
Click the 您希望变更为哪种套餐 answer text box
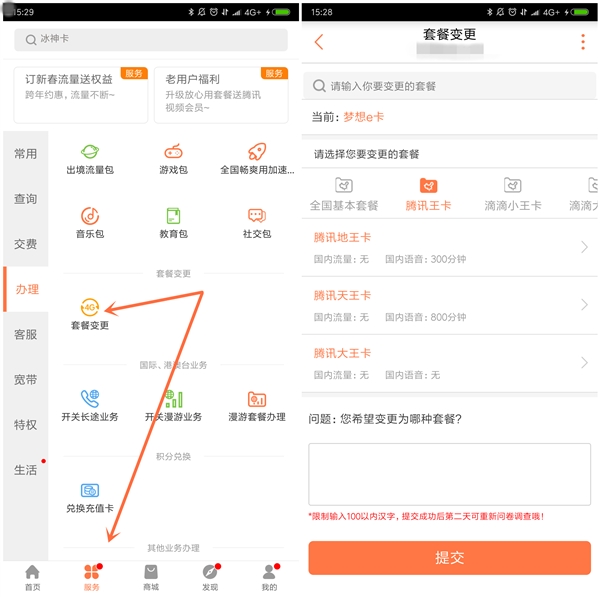450,475
